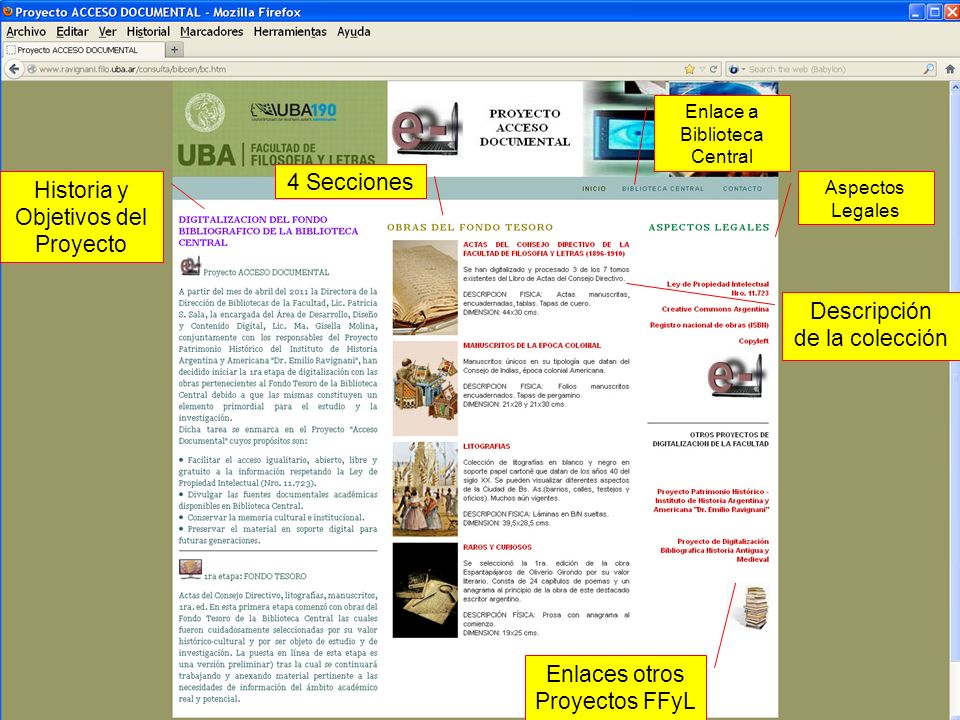Follow the CONTACTO navigation link
This screenshot has width=960, height=720.
point(742,189)
